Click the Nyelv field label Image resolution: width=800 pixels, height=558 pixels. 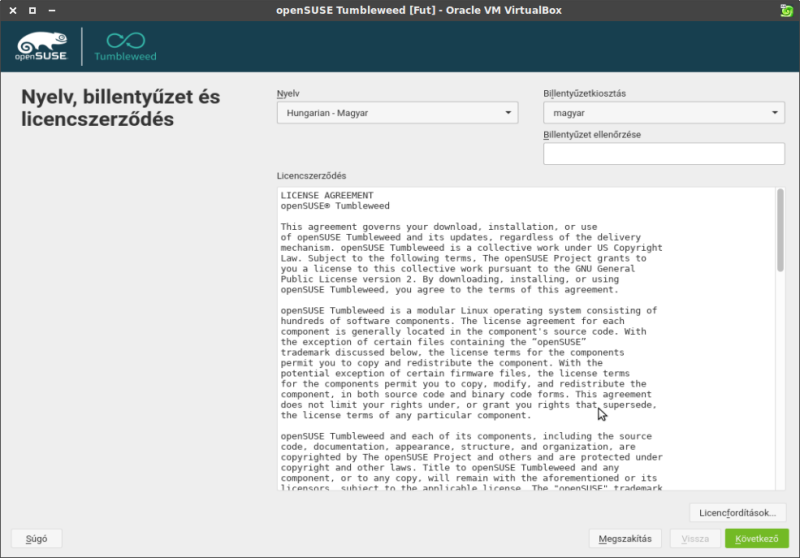coord(288,94)
